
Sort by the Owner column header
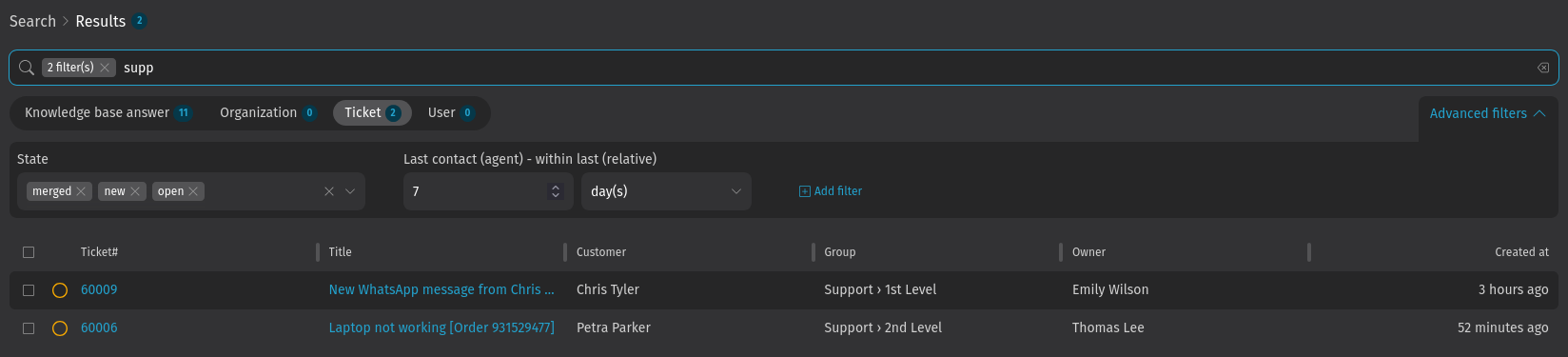click(x=1088, y=252)
